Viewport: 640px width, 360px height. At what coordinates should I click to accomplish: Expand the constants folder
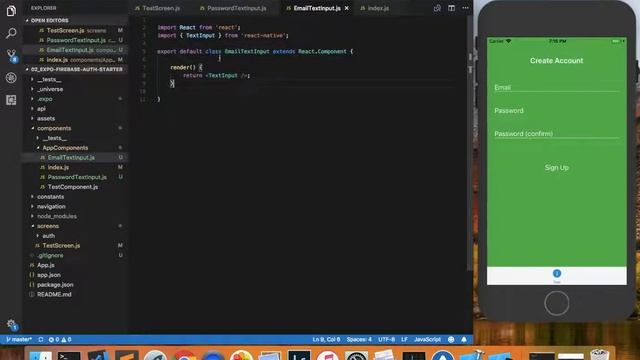(50, 197)
